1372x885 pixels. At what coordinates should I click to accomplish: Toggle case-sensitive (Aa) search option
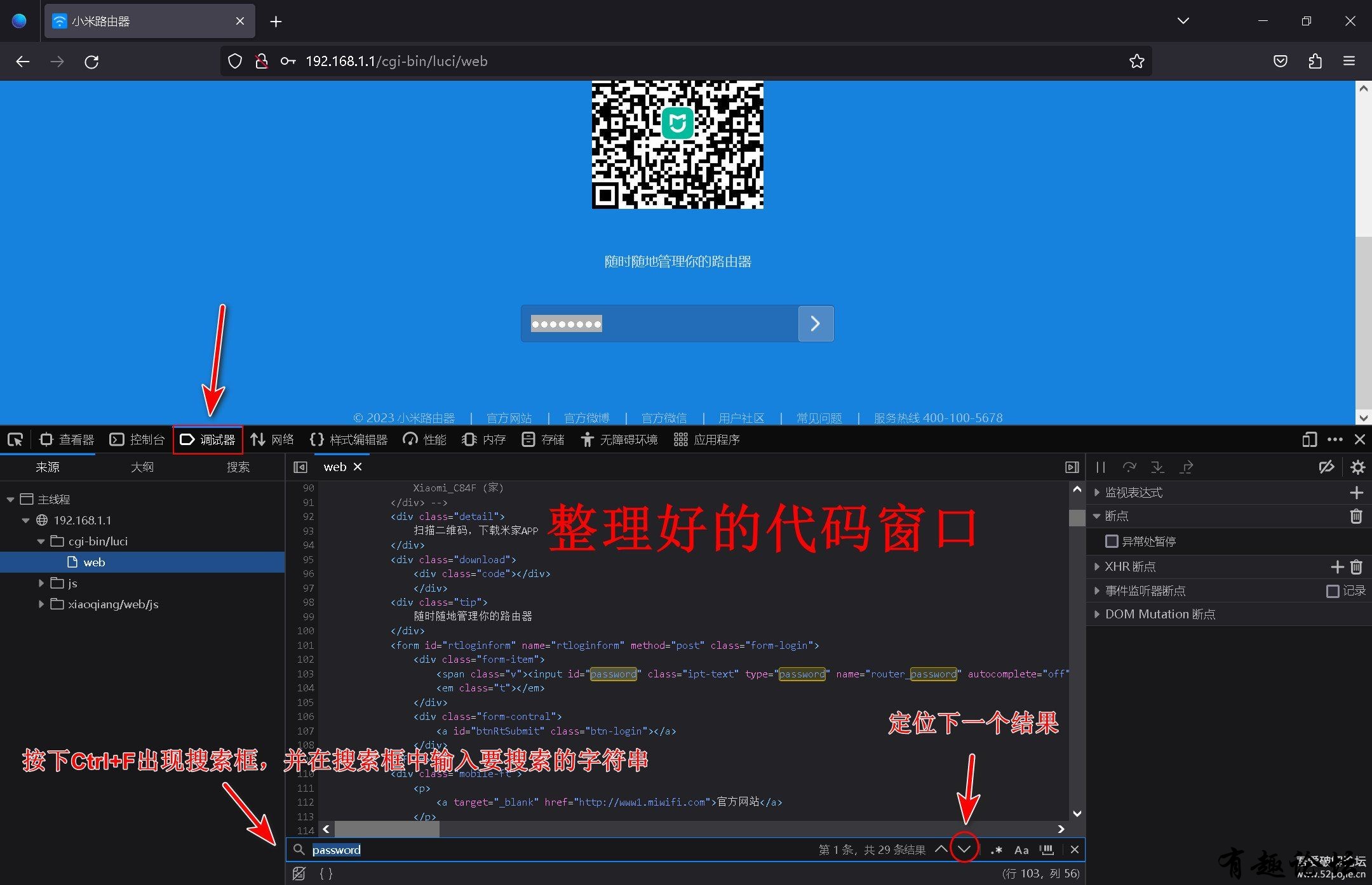pos(1021,849)
